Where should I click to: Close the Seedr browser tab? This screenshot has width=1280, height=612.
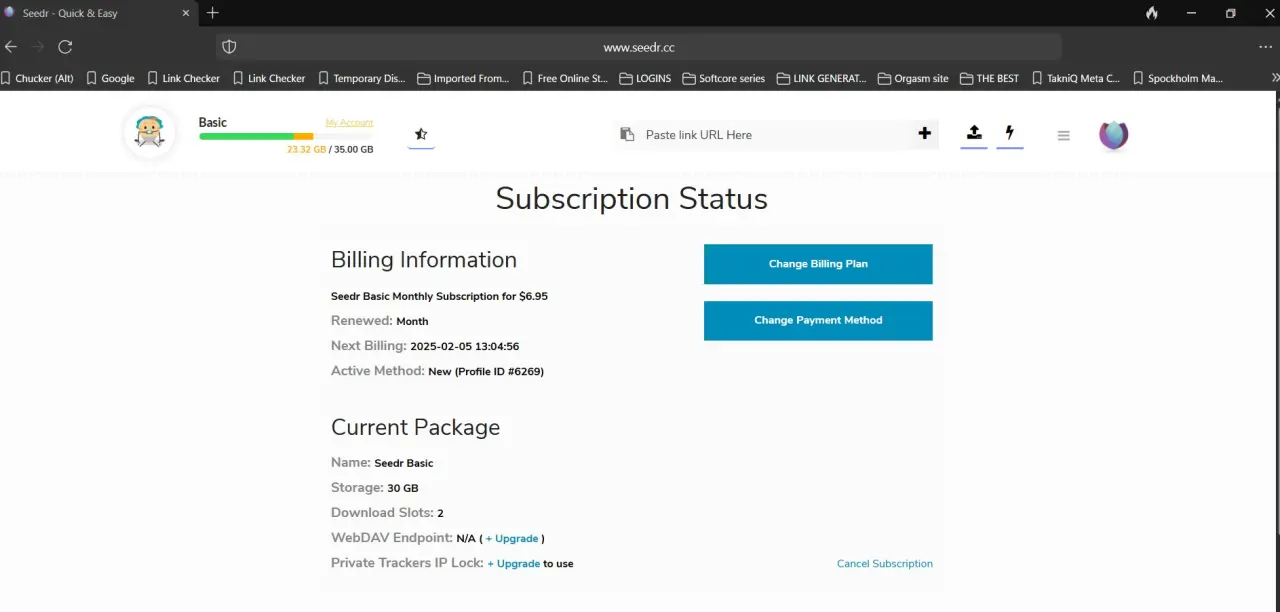point(185,13)
